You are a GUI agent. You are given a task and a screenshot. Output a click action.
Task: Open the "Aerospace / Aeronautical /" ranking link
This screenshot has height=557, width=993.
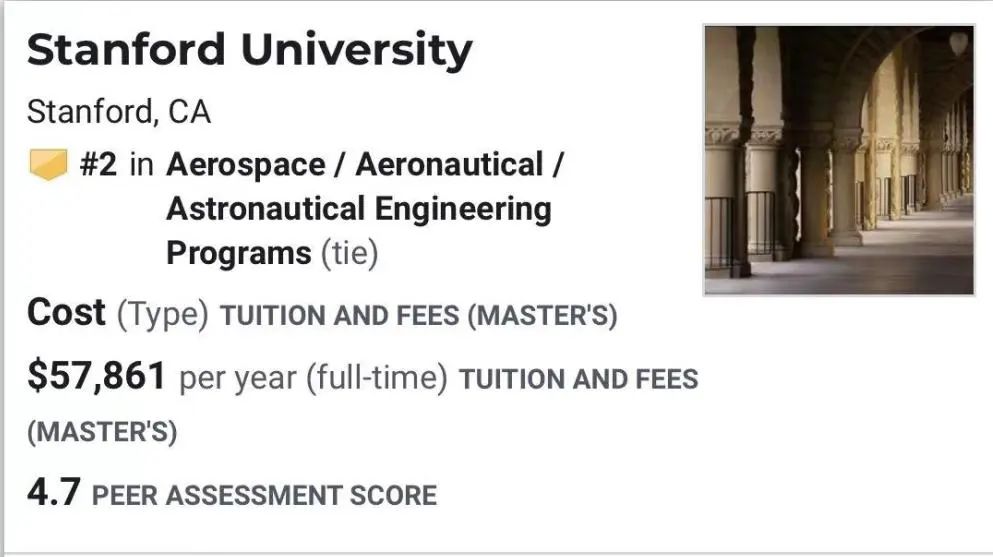(364, 164)
